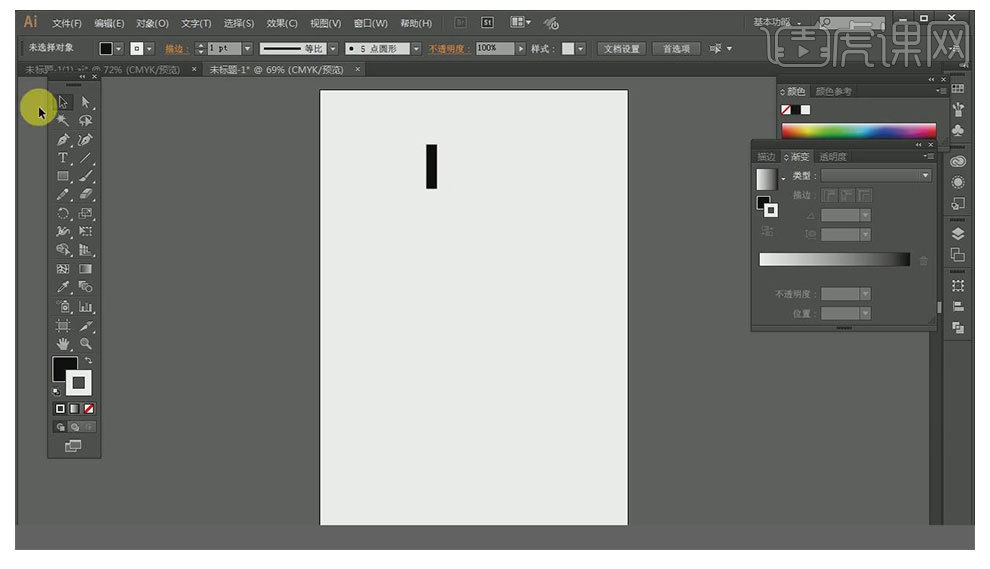The image size is (990, 569).
Task: Select the Pen tool in the toolbox
Action: (x=63, y=139)
